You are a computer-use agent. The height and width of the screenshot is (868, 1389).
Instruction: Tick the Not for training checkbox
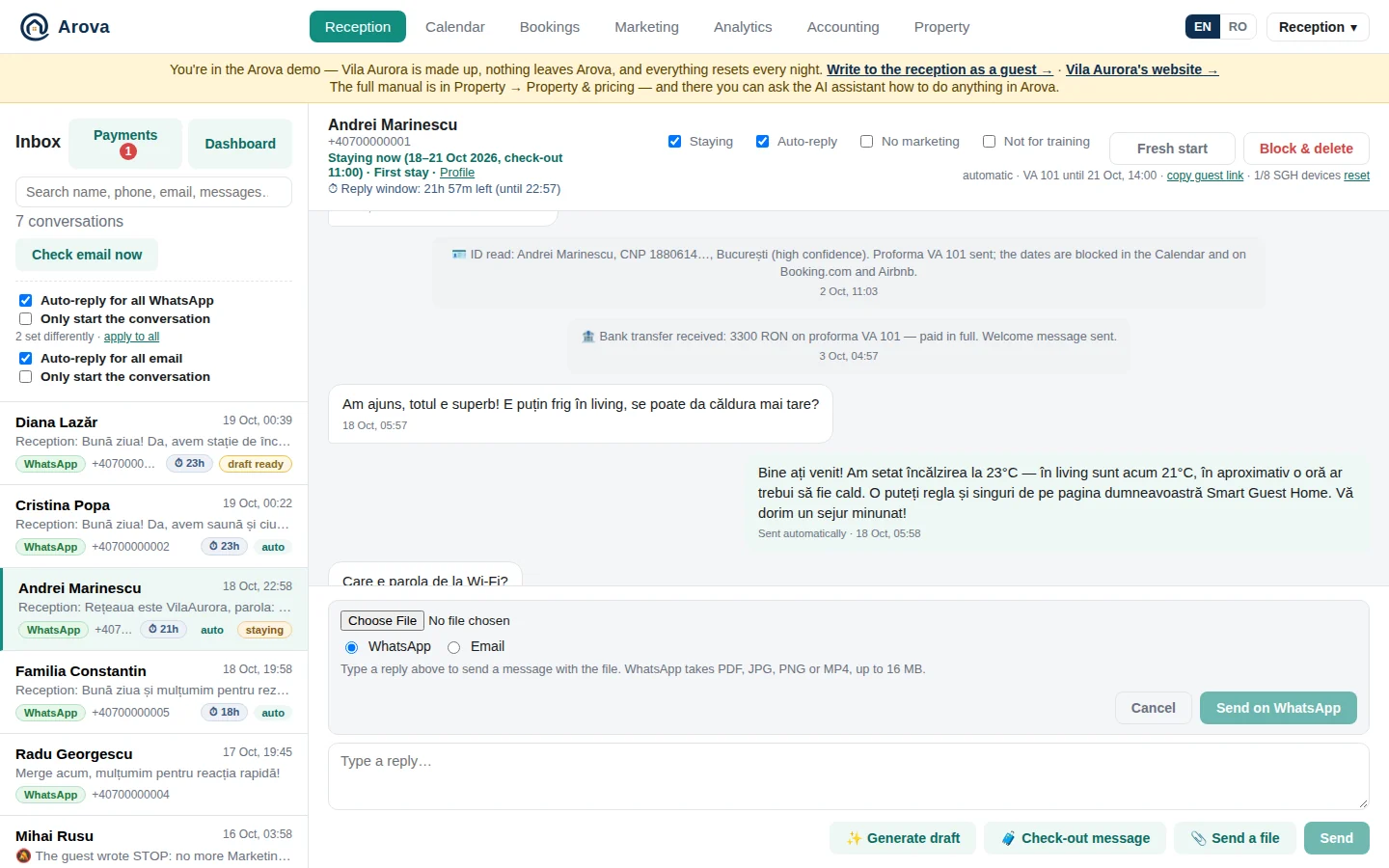(989, 142)
